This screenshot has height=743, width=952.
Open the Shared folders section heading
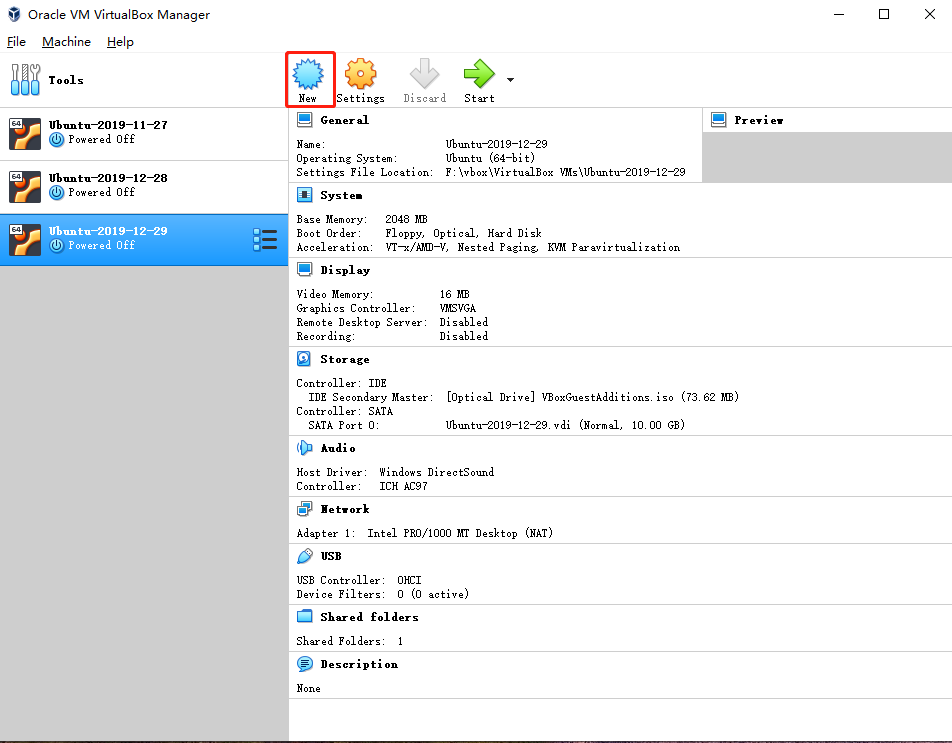369,617
